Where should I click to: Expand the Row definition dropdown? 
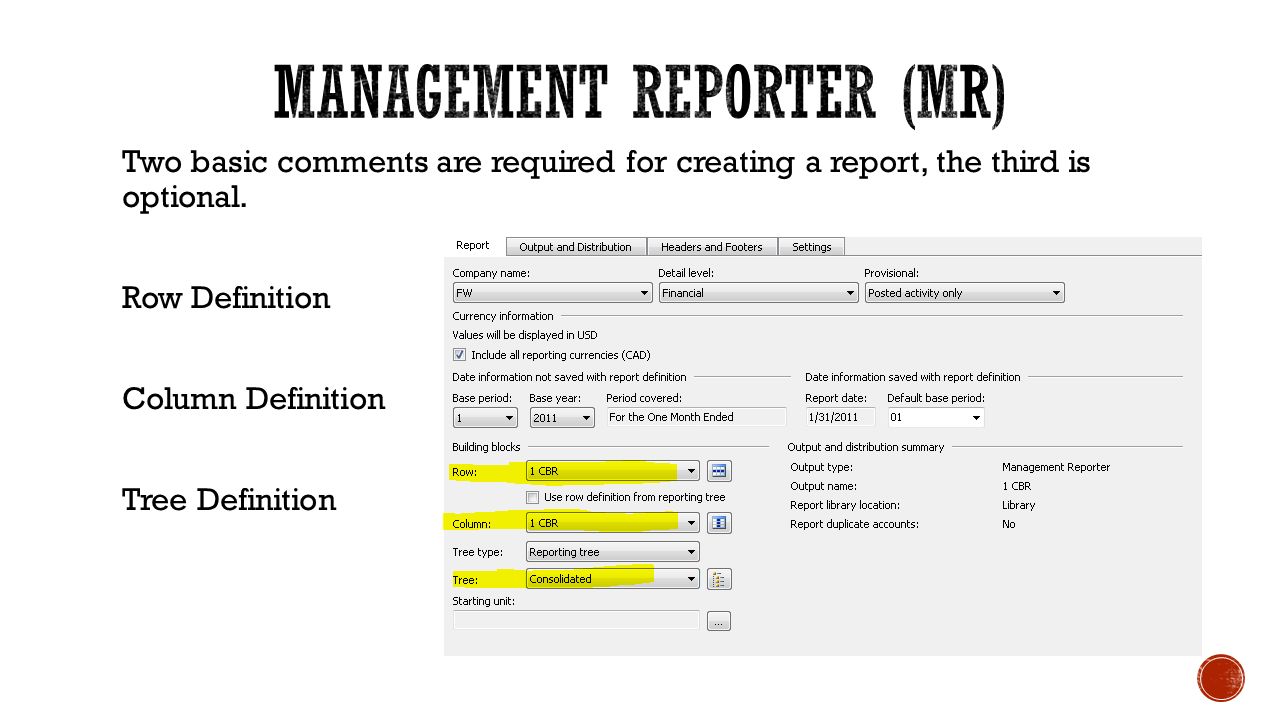point(613,471)
